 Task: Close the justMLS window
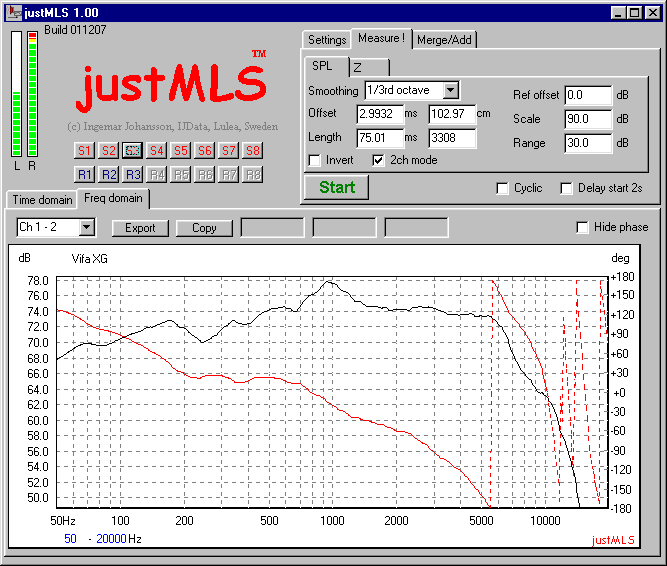652,13
